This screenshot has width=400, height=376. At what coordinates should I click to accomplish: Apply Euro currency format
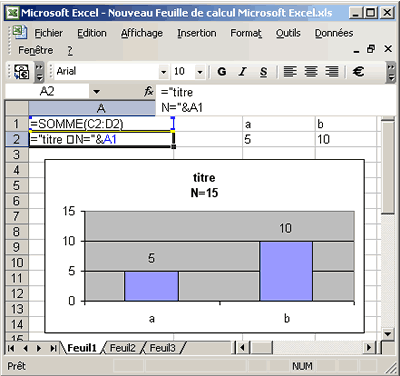click(x=358, y=71)
